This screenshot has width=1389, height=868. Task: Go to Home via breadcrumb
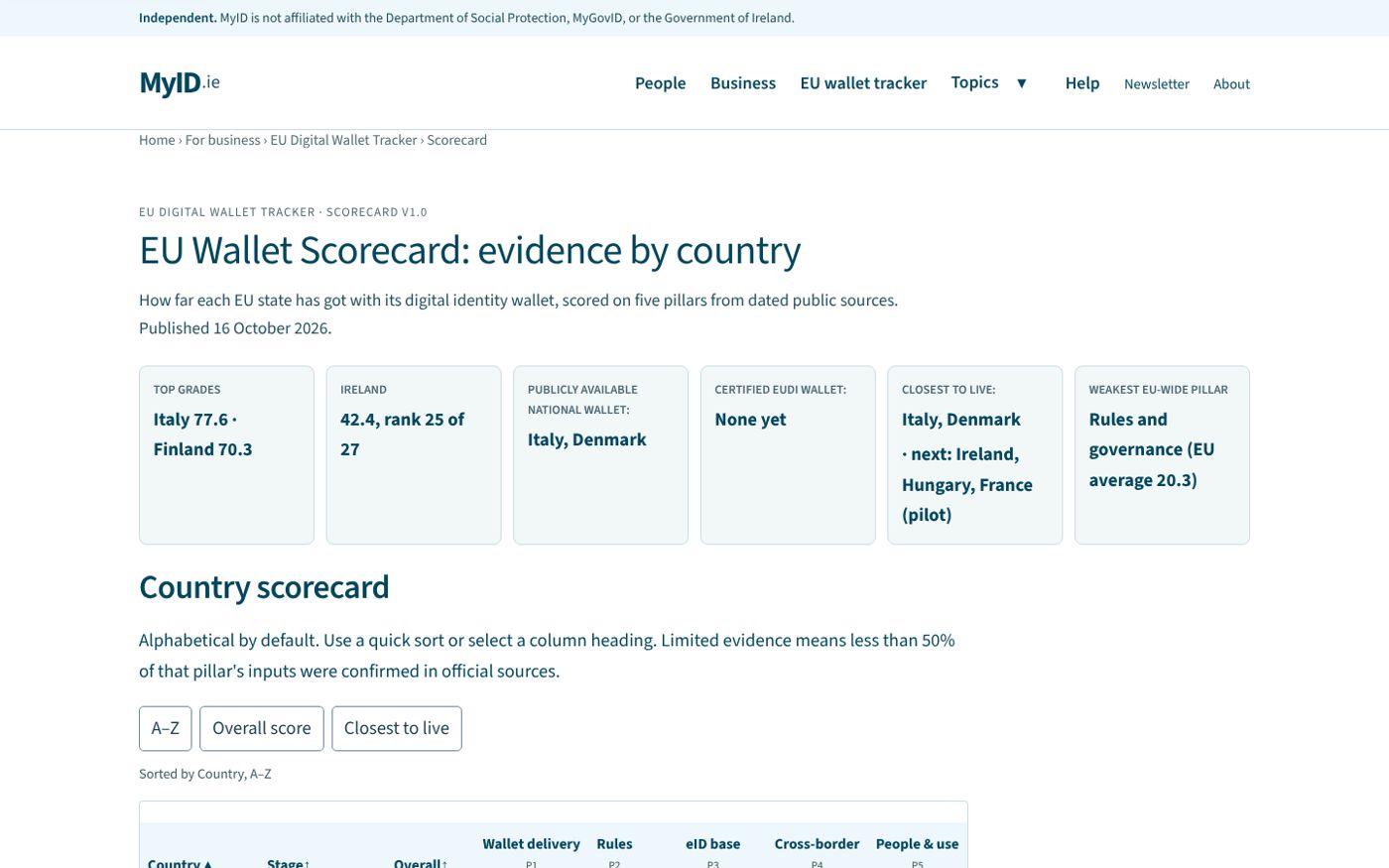(x=157, y=140)
